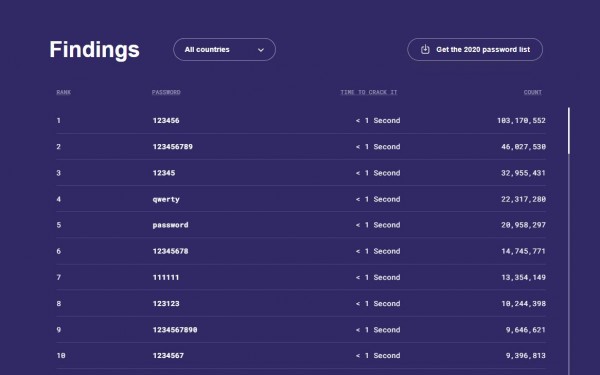This screenshot has height=375, width=600.
Task: Click the chevron arrow in countries selector
Action: 261,50
